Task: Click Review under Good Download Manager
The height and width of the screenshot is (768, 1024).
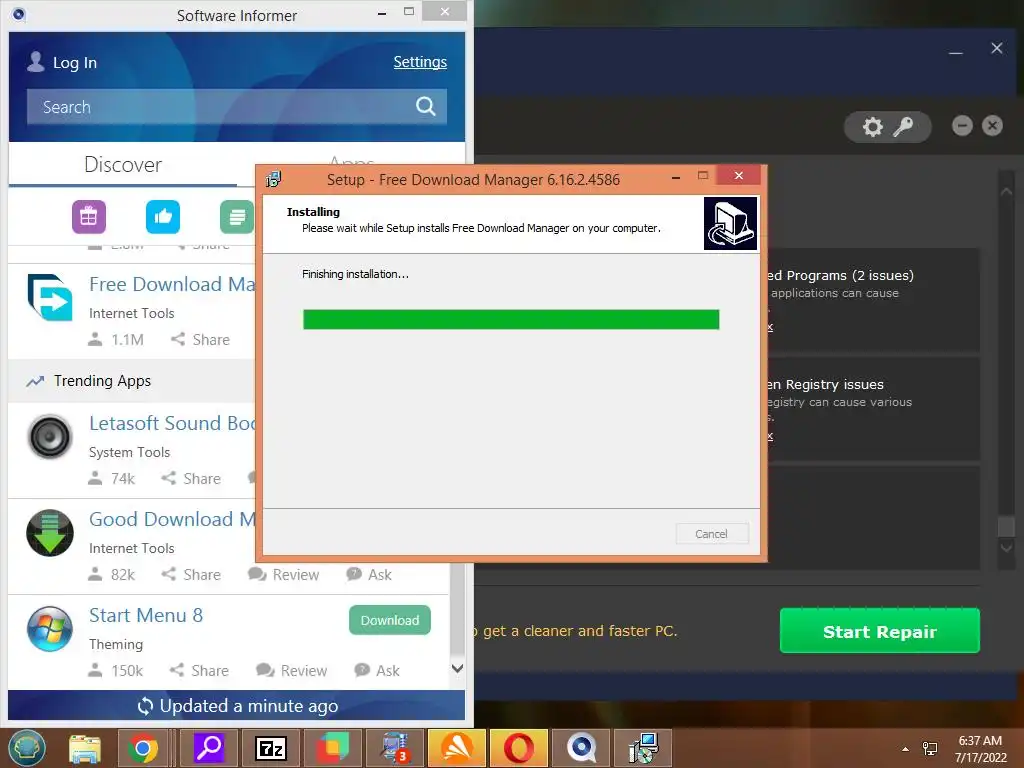Action: coord(283,575)
